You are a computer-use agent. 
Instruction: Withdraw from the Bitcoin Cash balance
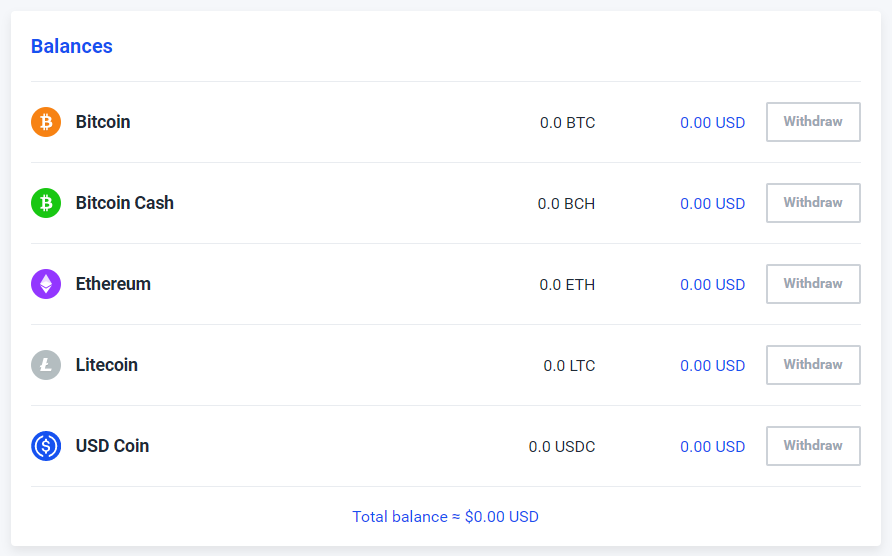(813, 203)
